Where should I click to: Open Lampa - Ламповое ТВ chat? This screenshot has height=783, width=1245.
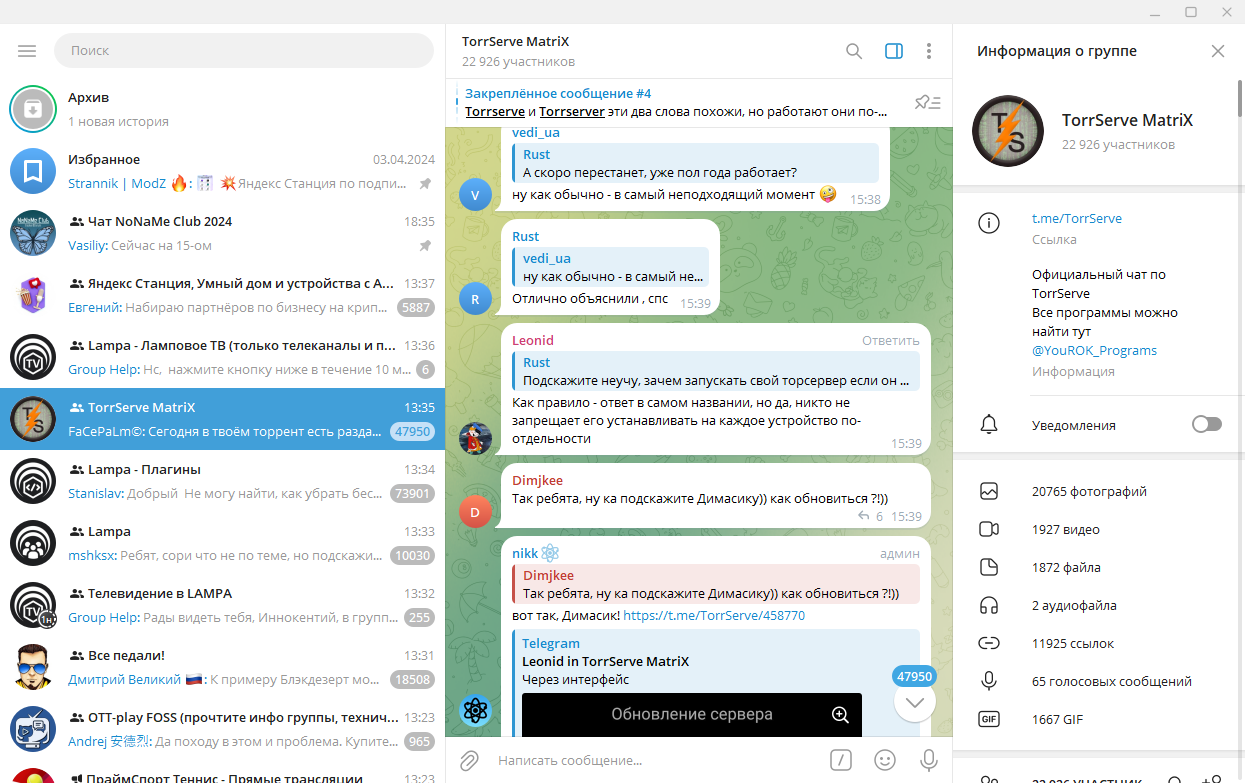[222, 357]
